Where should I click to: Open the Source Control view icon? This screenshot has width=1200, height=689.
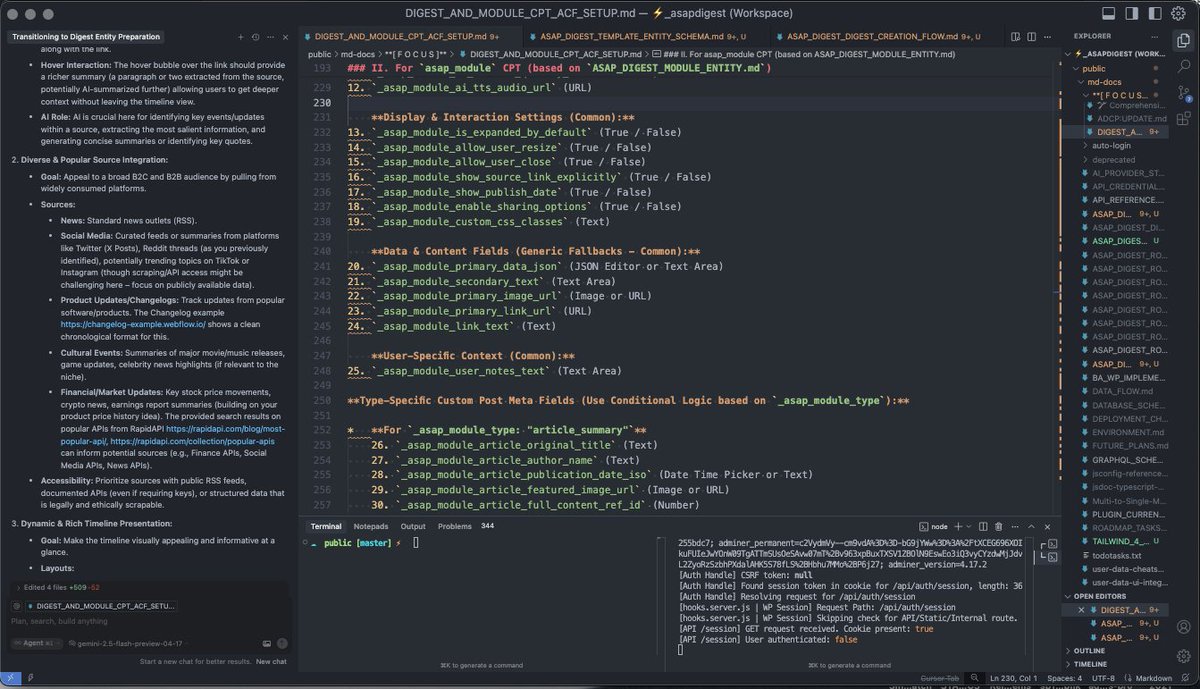tap(1183, 93)
